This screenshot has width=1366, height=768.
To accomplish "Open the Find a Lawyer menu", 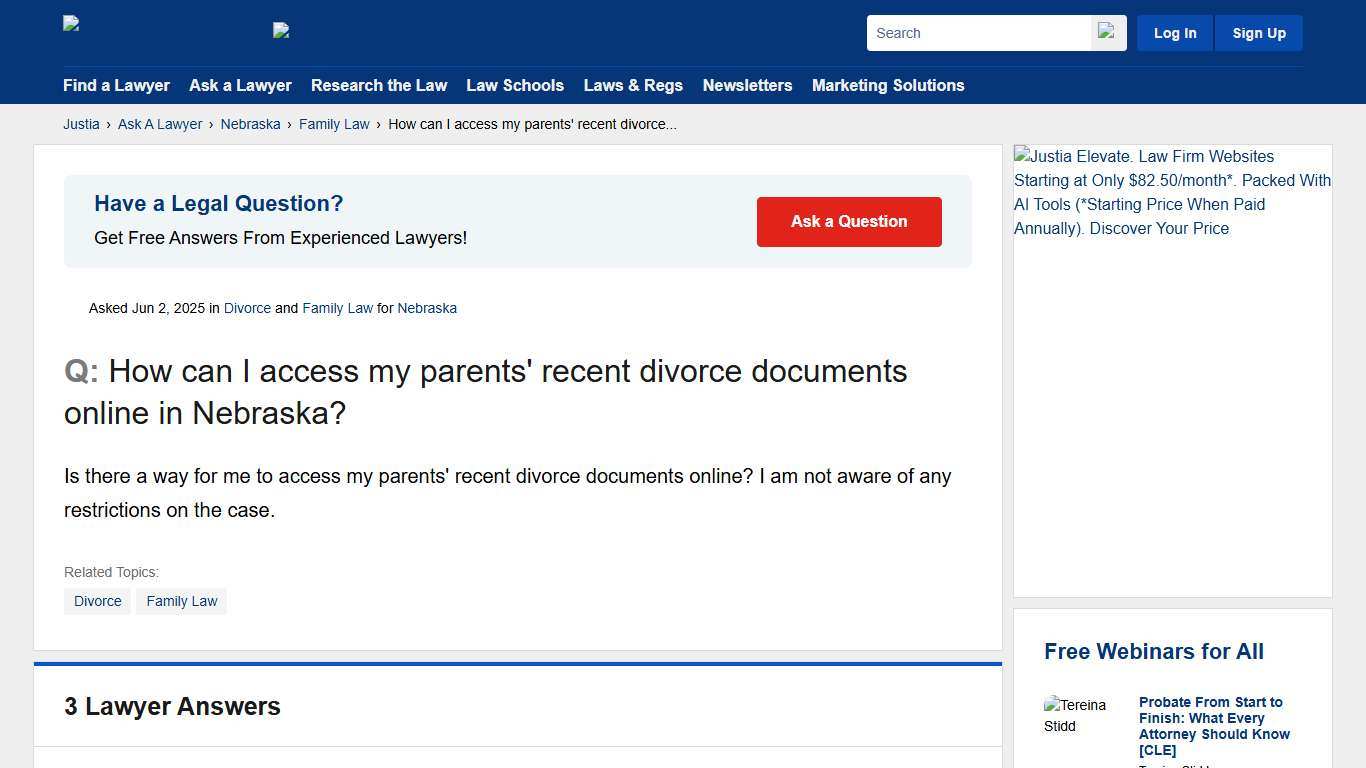I will [116, 85].
